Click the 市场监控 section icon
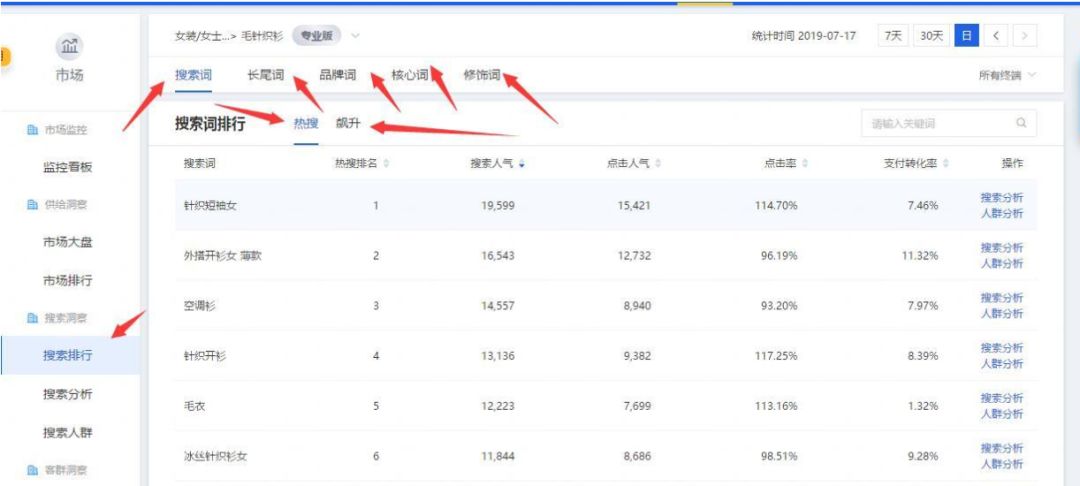Image resolution: width=1080 pixels, height=486 pixels. click(x=32, y=129)
